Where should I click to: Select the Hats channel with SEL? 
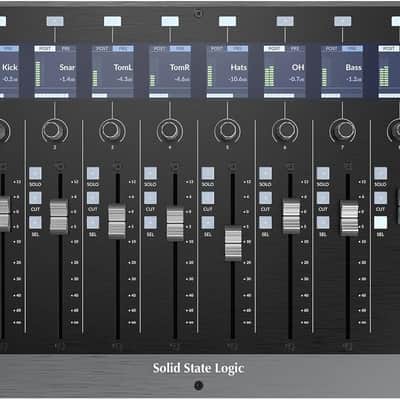coord(208,223)
